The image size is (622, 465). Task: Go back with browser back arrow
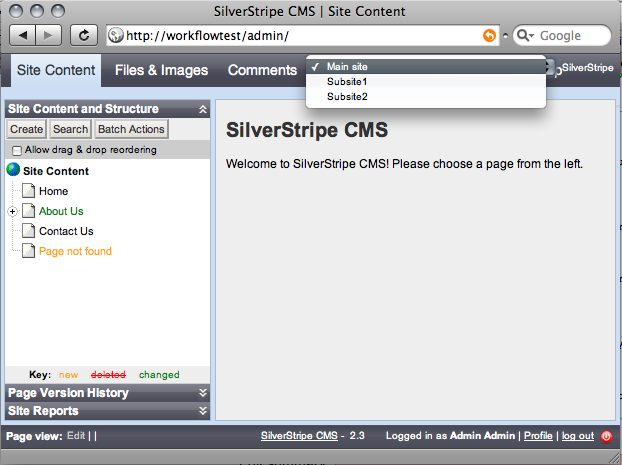point(23,36)
